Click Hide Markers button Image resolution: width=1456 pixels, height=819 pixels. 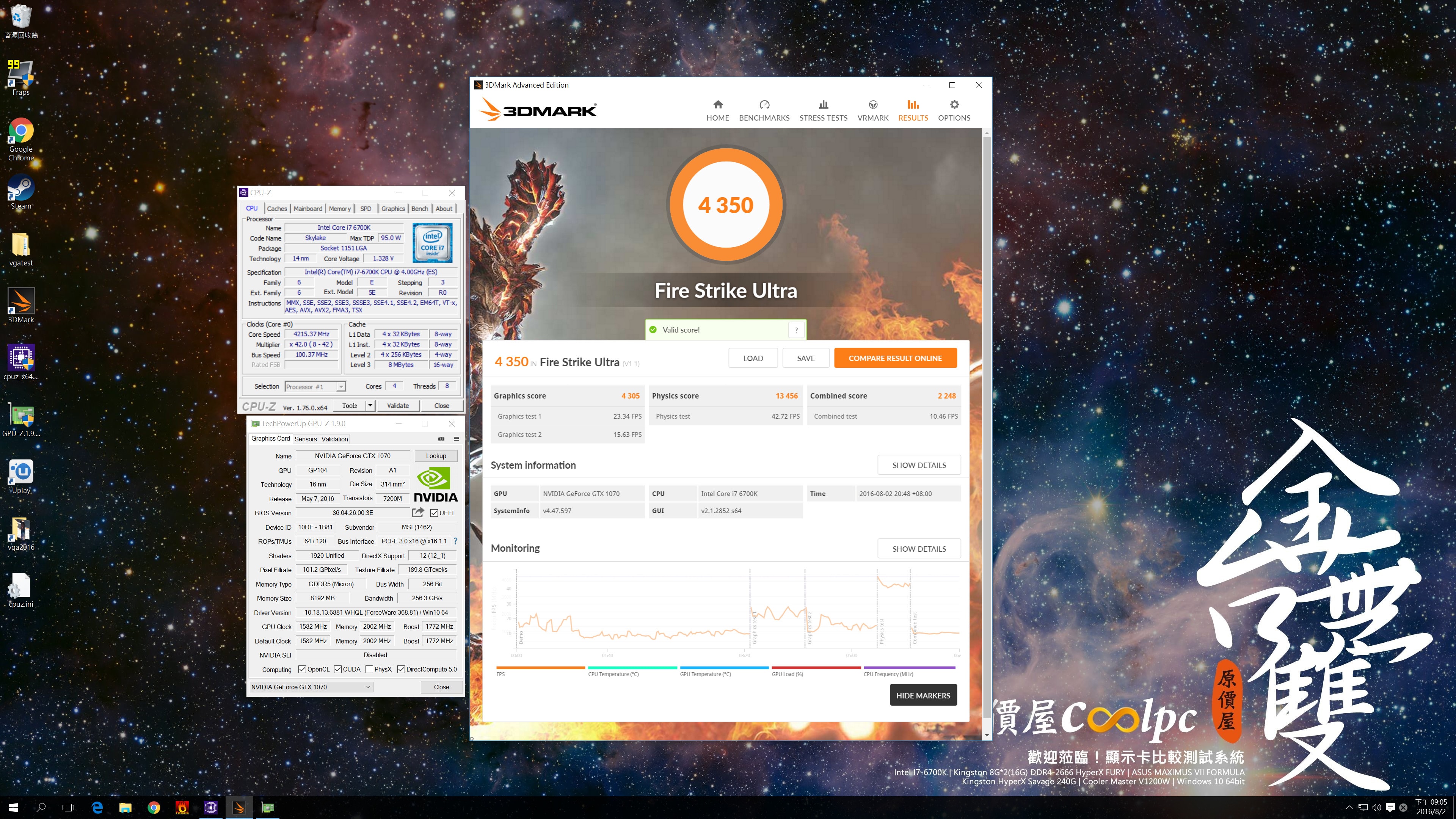[923, 695]
